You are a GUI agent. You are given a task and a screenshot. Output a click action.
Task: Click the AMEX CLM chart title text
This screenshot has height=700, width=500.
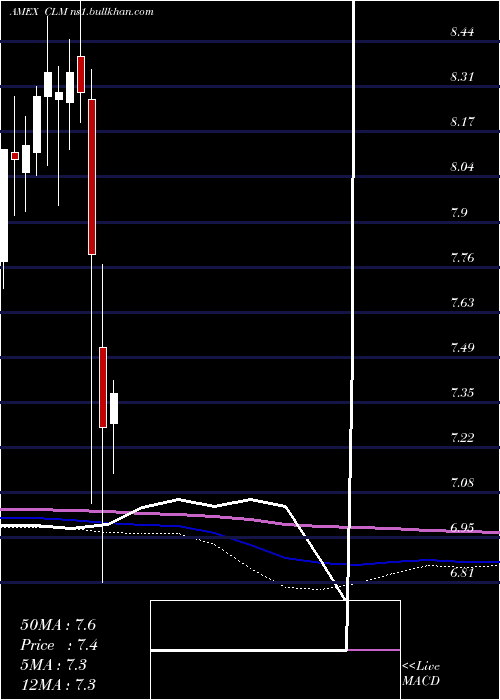(82, 12)
